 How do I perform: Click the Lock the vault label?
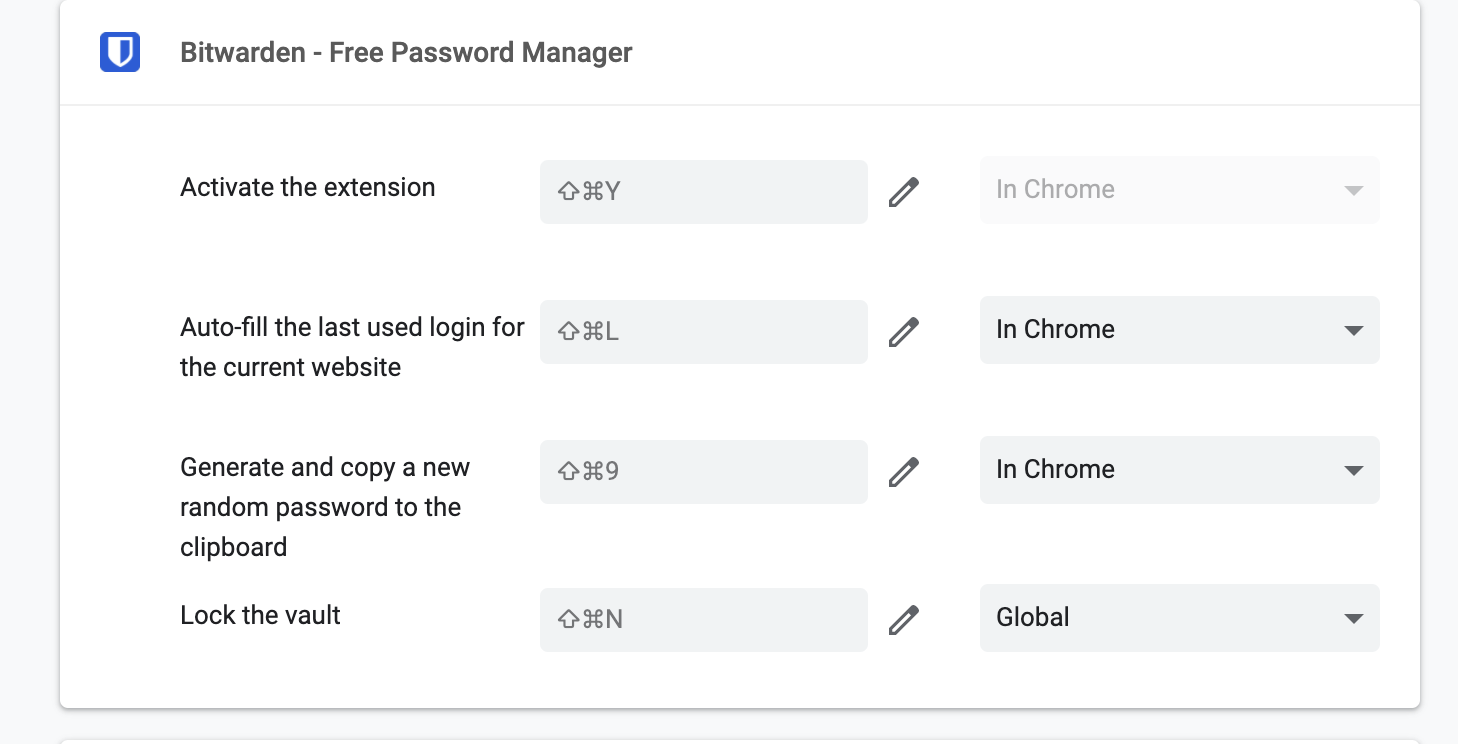(260, 615)
